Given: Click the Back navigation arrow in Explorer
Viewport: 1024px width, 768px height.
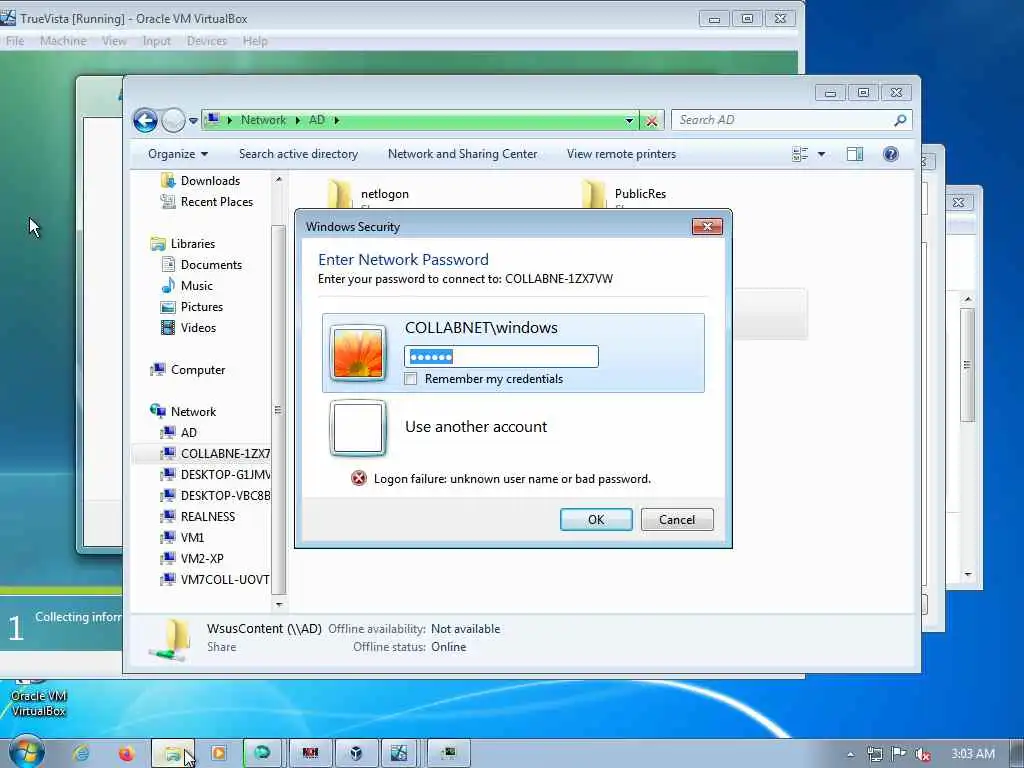Looking at the screenshot, I should coord(145,120).
